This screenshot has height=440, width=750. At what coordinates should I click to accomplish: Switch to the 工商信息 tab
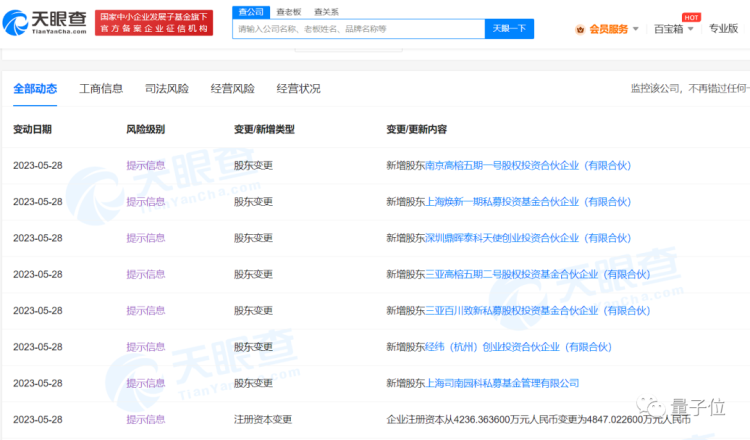(x=101, y=89)
